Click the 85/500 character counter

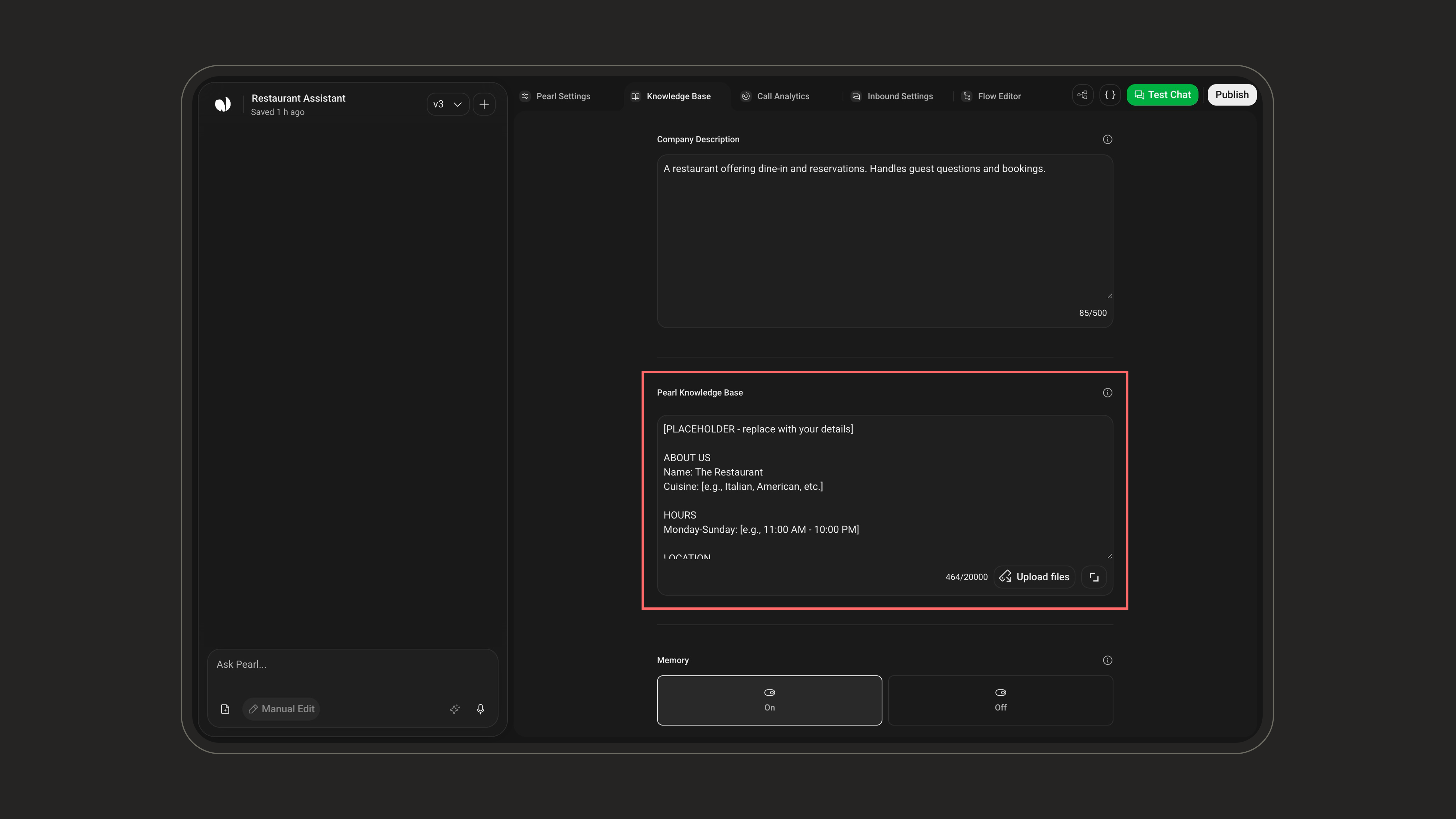1093,313
